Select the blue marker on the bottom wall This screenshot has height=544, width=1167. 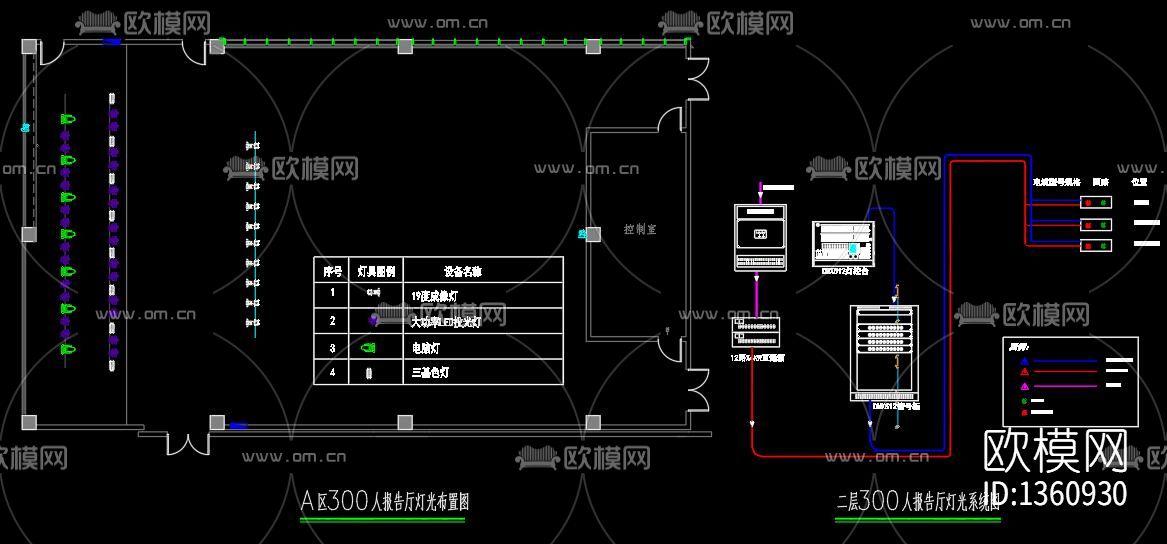click(x=238, y=426)
